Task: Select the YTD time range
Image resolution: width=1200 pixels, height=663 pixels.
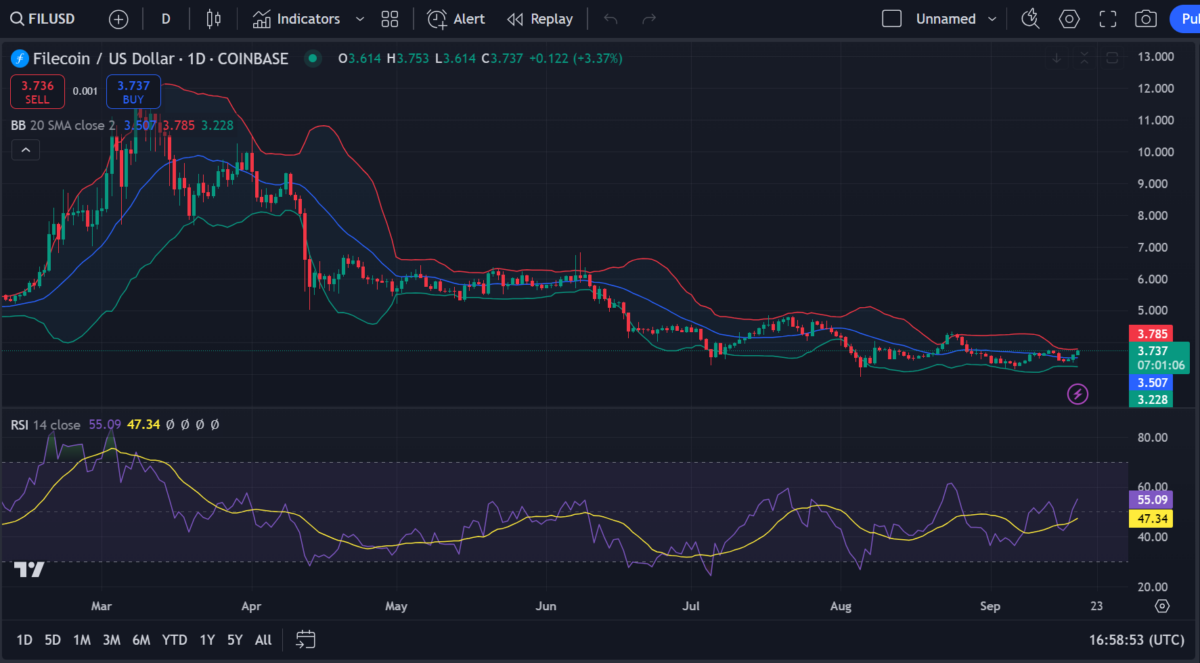Action: click(x=175, y=639)
